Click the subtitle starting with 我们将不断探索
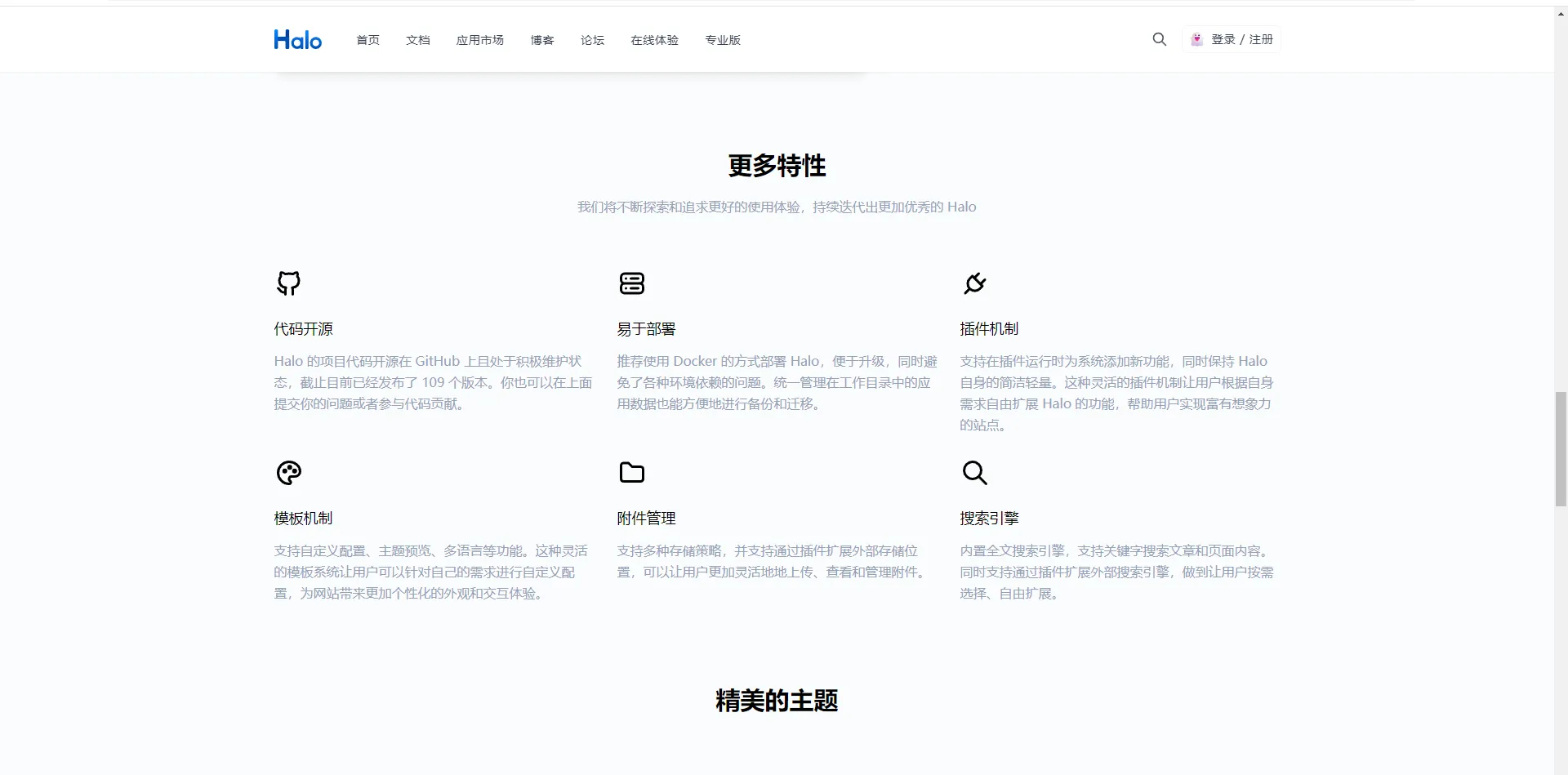 pos(777,207)
